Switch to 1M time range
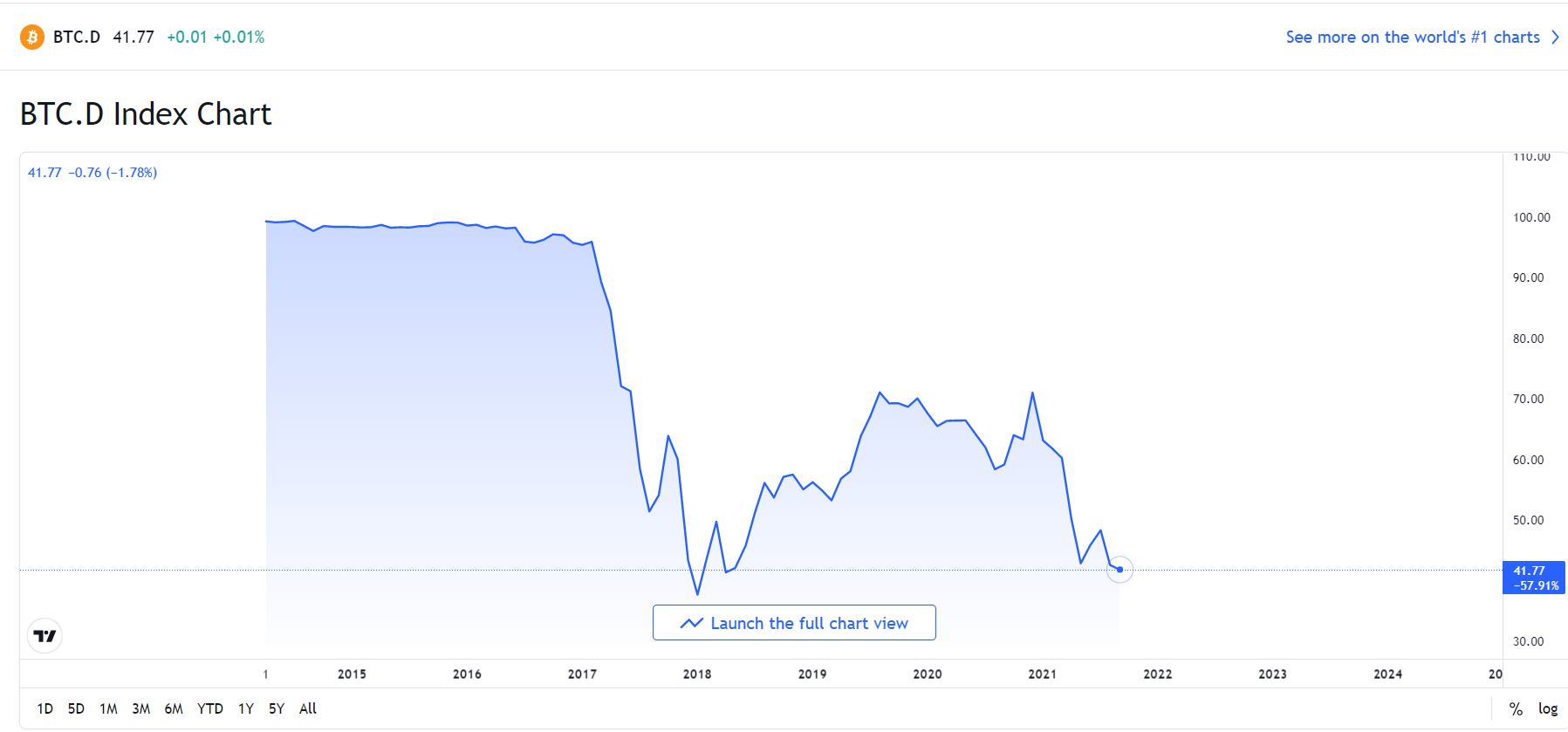This screenshot has height=732, width=1568. (108, 708)
